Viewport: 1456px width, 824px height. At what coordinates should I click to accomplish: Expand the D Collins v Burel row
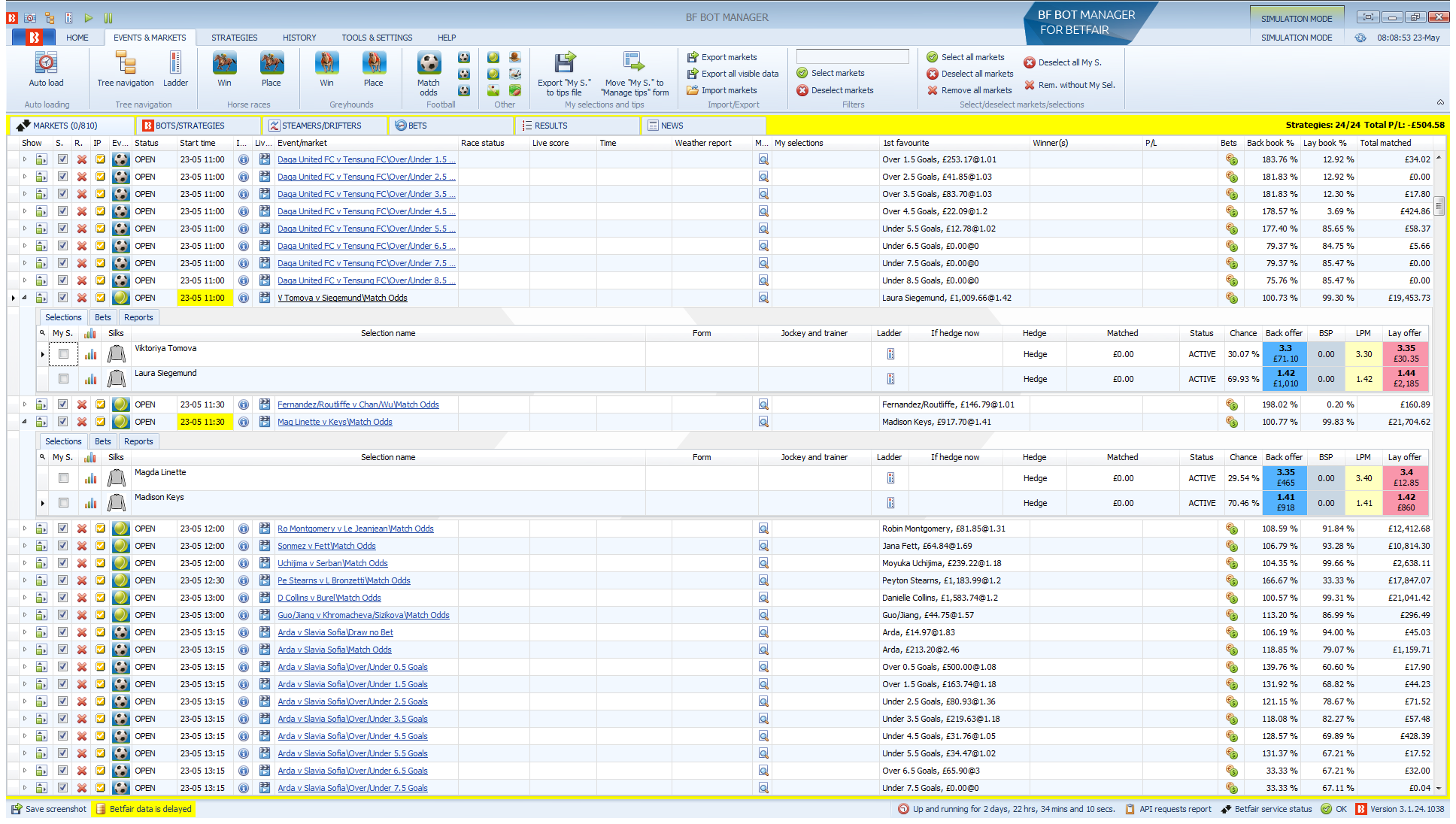pyautogui.click(x=24, y=598)
